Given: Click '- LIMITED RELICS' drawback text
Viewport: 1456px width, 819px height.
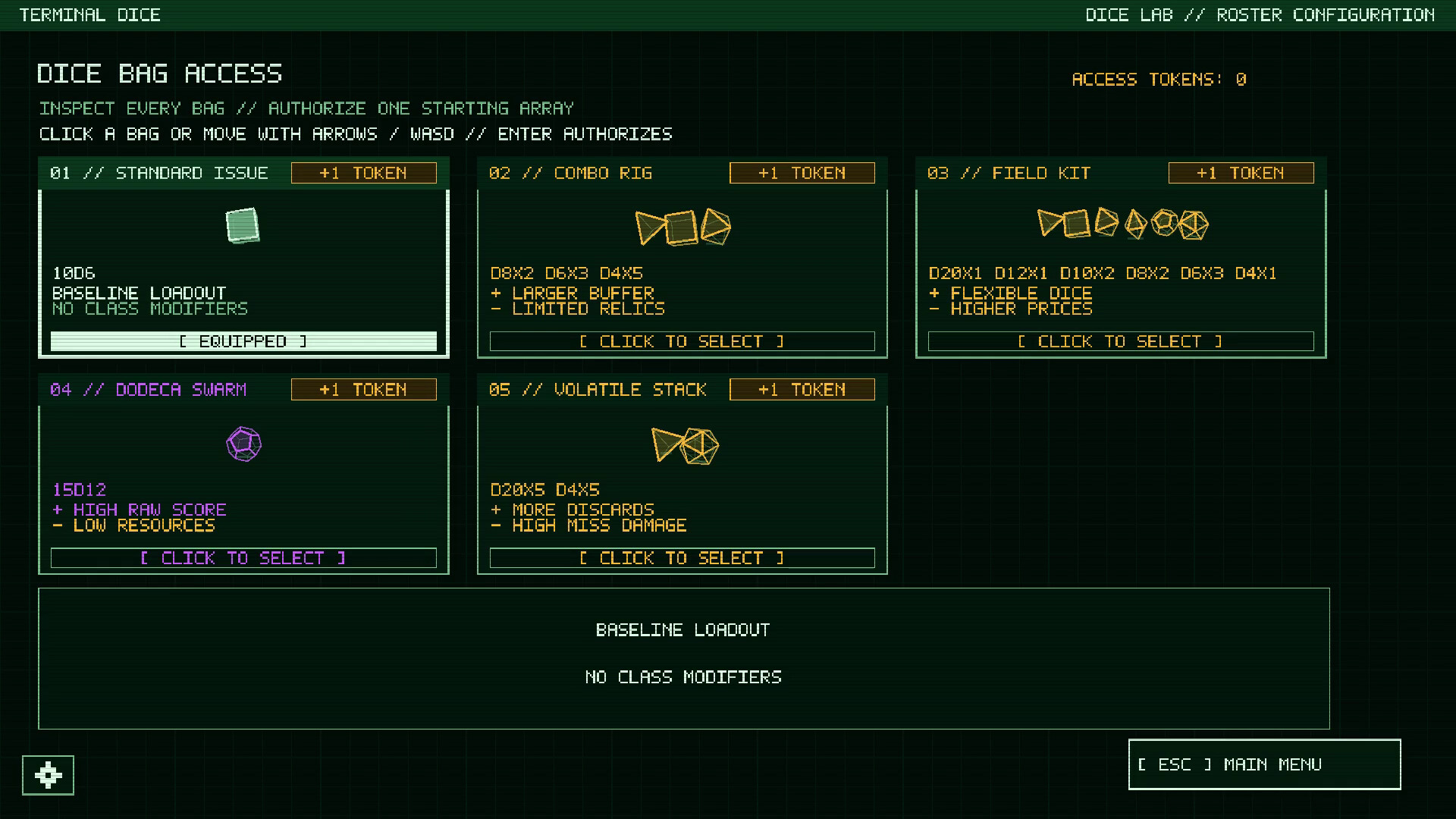Looking at the screenshot, I should pos(578,309).
